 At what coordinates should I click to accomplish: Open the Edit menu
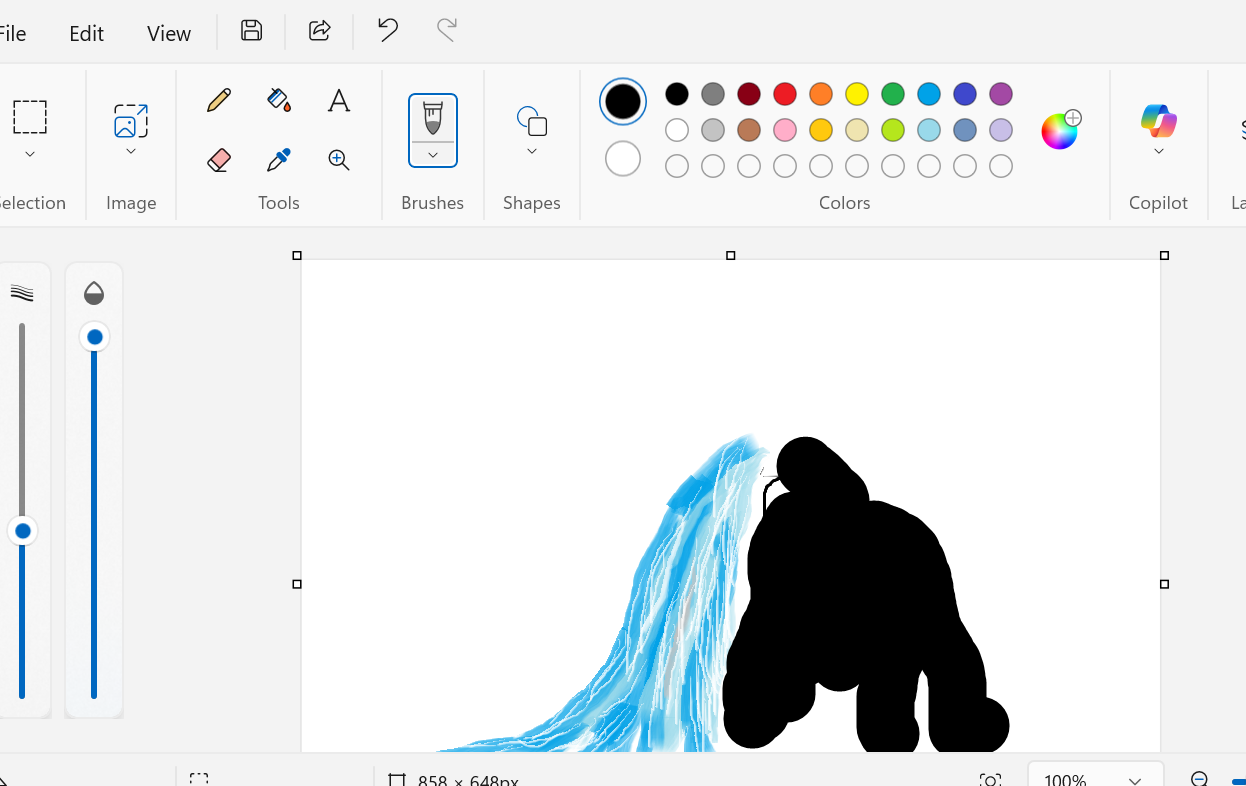[x=86, y=33]
